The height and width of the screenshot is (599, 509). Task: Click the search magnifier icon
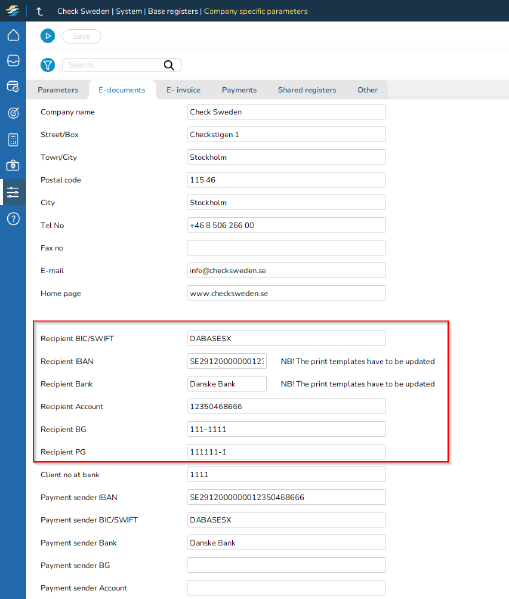(x=169, y=65)
